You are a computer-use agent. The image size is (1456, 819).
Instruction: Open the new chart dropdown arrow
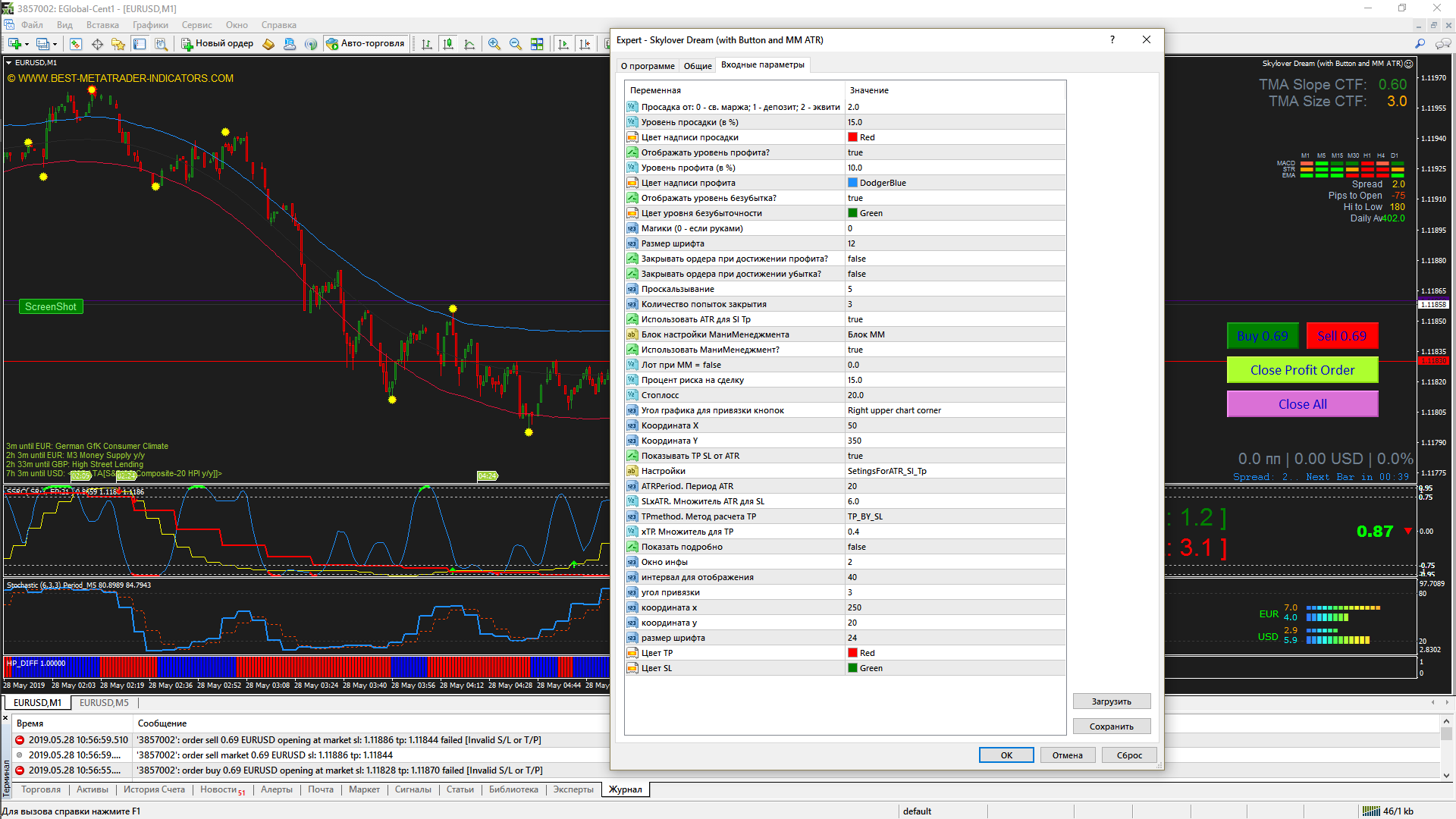click(x=27, y=44)
